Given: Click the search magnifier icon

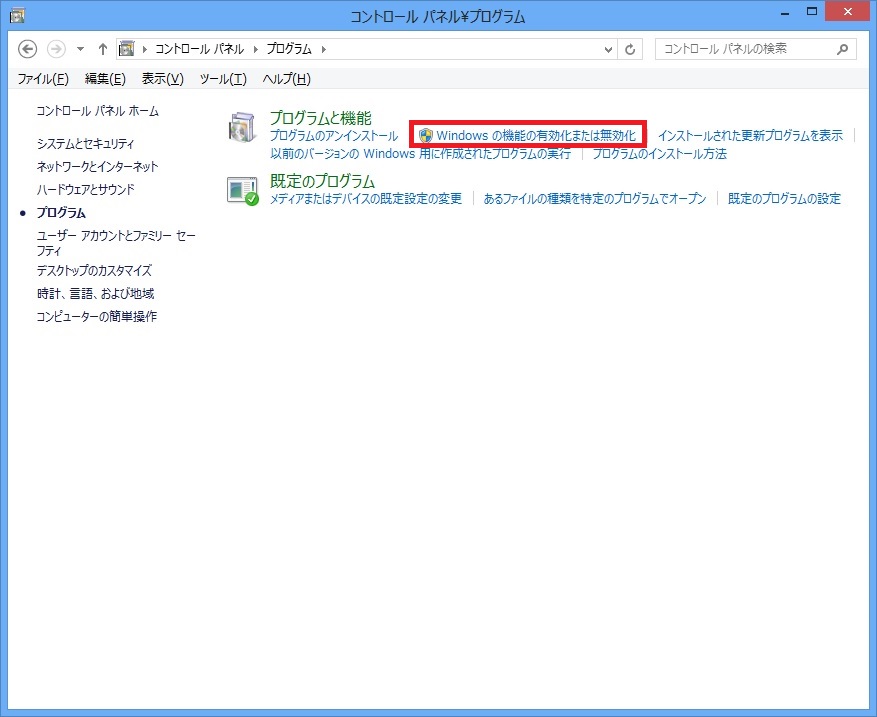Looking at the screenshot, I should (x=842, y=50).
